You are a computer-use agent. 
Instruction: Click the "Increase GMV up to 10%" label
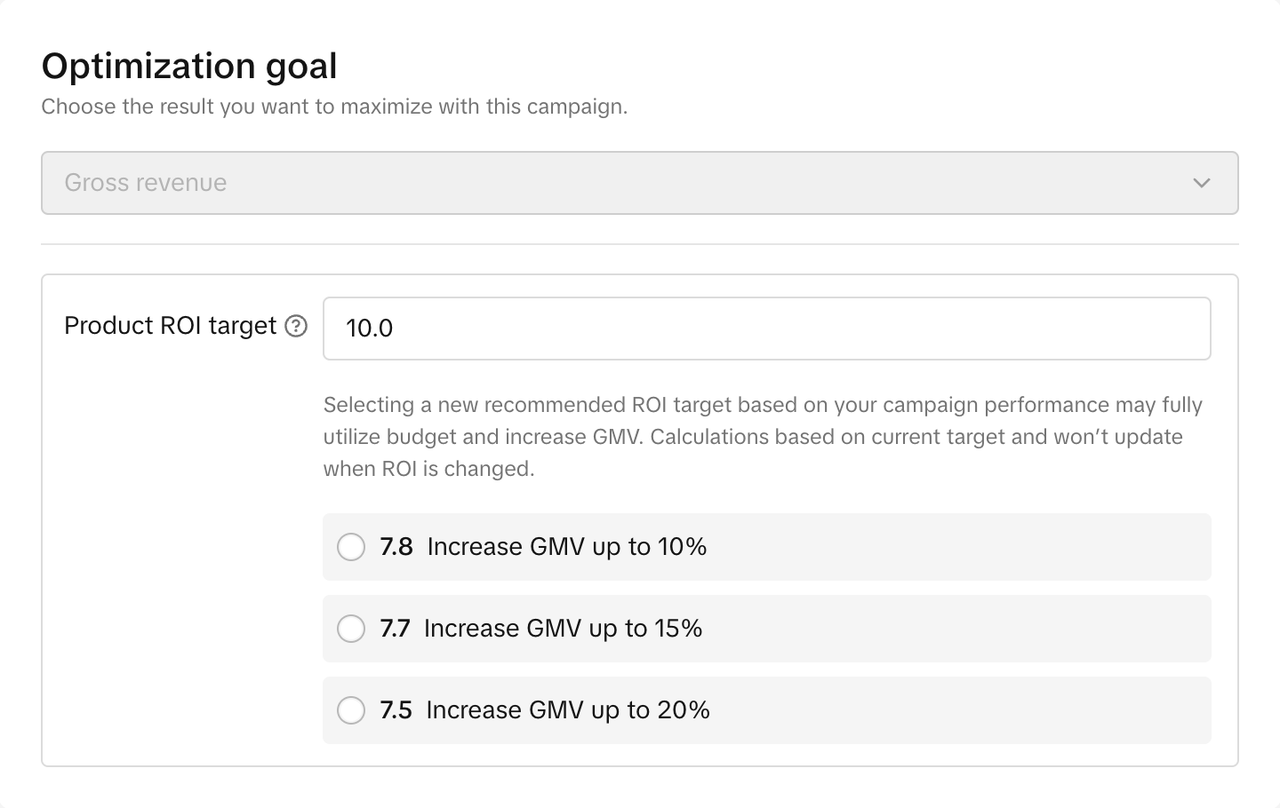(x=567, y=547)
